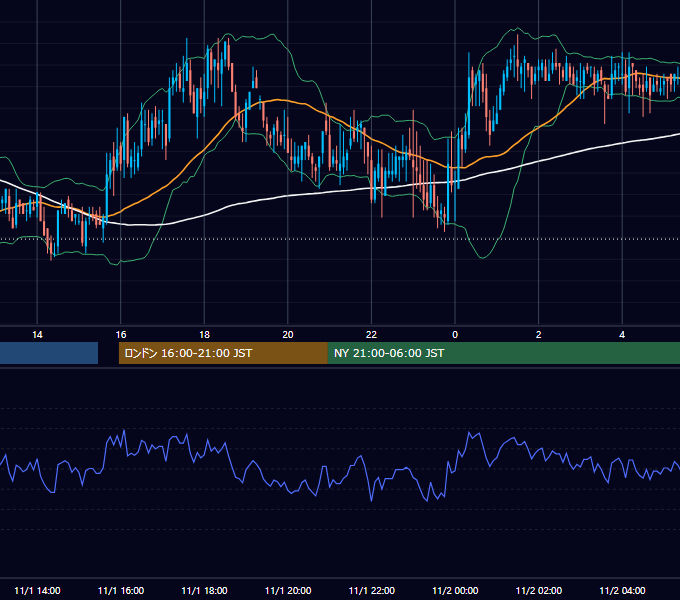Click the ロンドン 16:00-21:00 JST session bar
This screenshot has height=600, width=680.
[x=223, y=353]
